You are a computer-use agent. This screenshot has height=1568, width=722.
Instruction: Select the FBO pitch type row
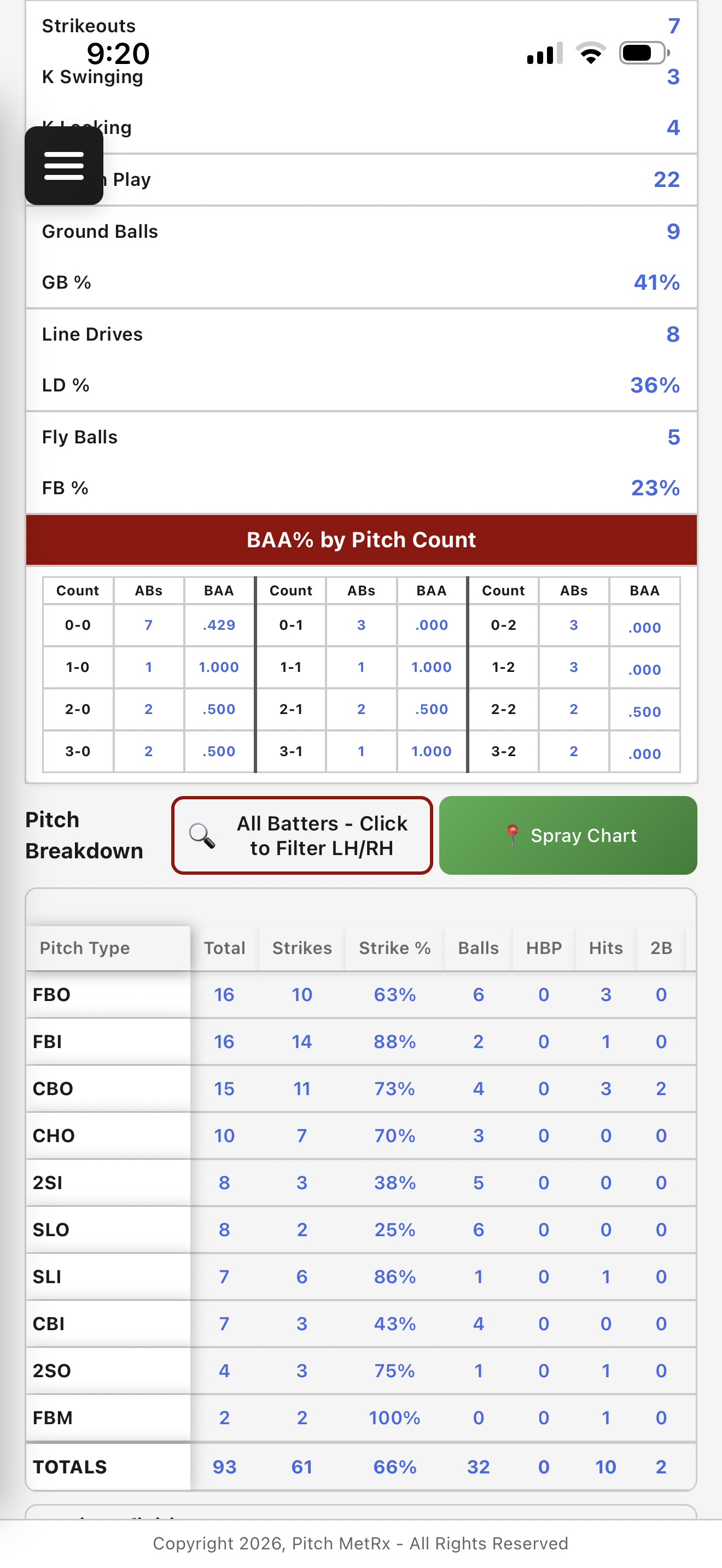(52, 994)
